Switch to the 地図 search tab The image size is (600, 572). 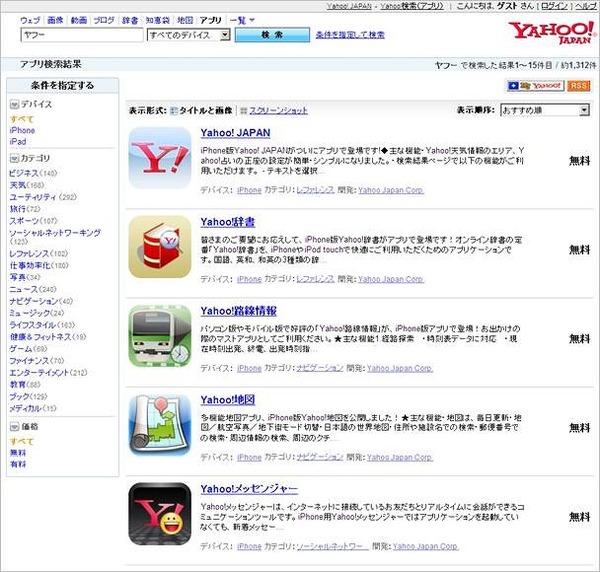[185, 20]
